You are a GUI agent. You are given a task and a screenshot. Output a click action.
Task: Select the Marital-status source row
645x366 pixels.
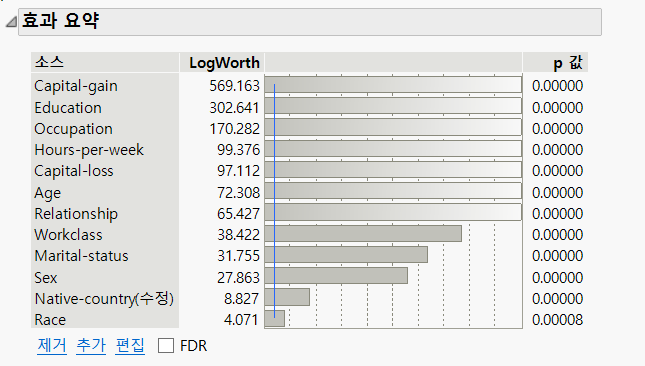coord(105,255)
